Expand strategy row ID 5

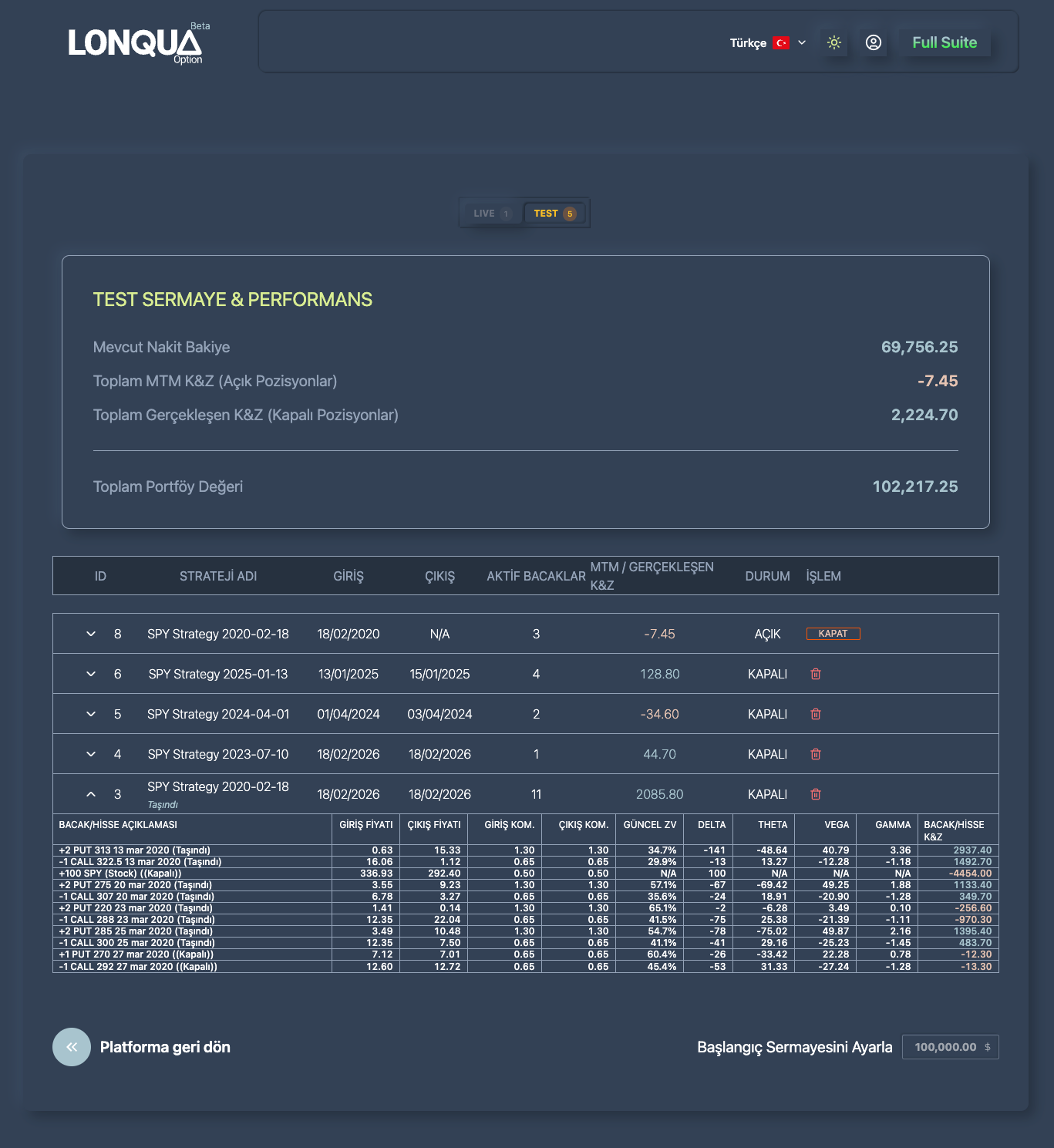pos(91,714)
